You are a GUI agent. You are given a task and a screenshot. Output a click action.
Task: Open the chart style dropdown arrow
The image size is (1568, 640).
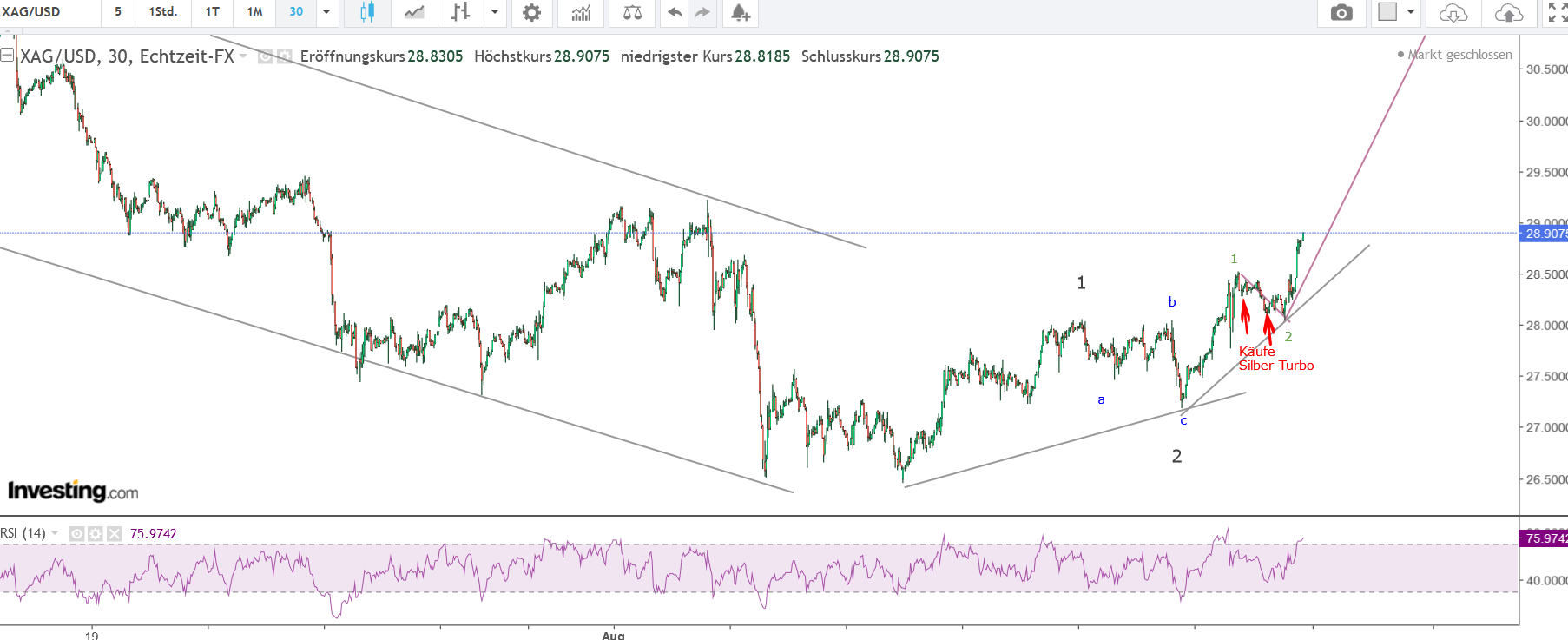tap(495, 12)
